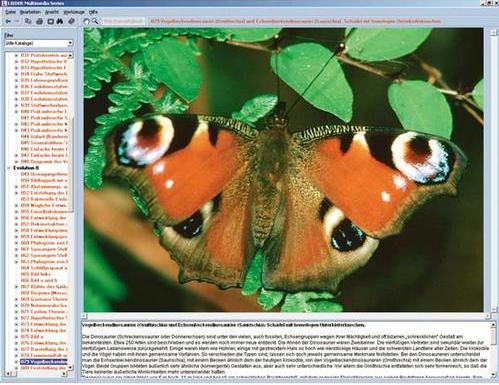Click the tree list scroll-right arrow
Screen dimensions: 499x385
(65, 374)
